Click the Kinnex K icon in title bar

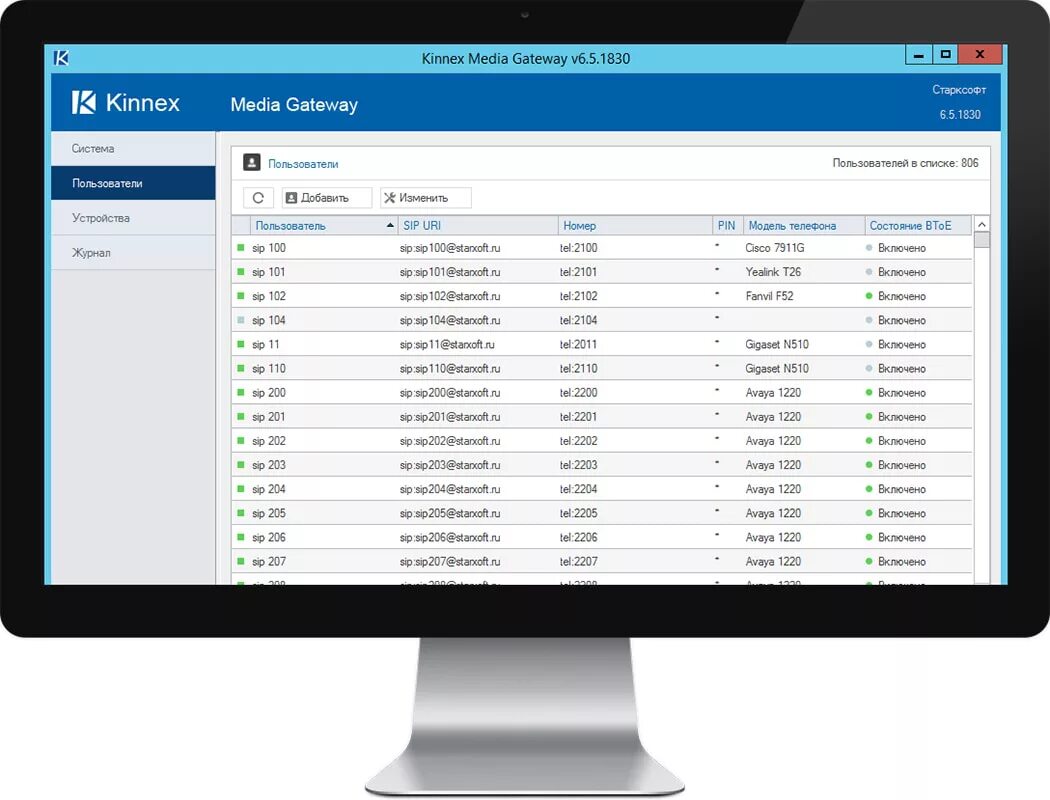point(61,58)
